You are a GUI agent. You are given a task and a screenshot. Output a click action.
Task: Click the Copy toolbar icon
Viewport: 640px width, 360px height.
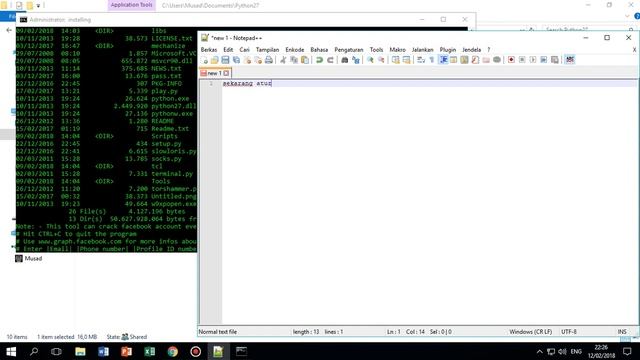click(x=294, y=60)
